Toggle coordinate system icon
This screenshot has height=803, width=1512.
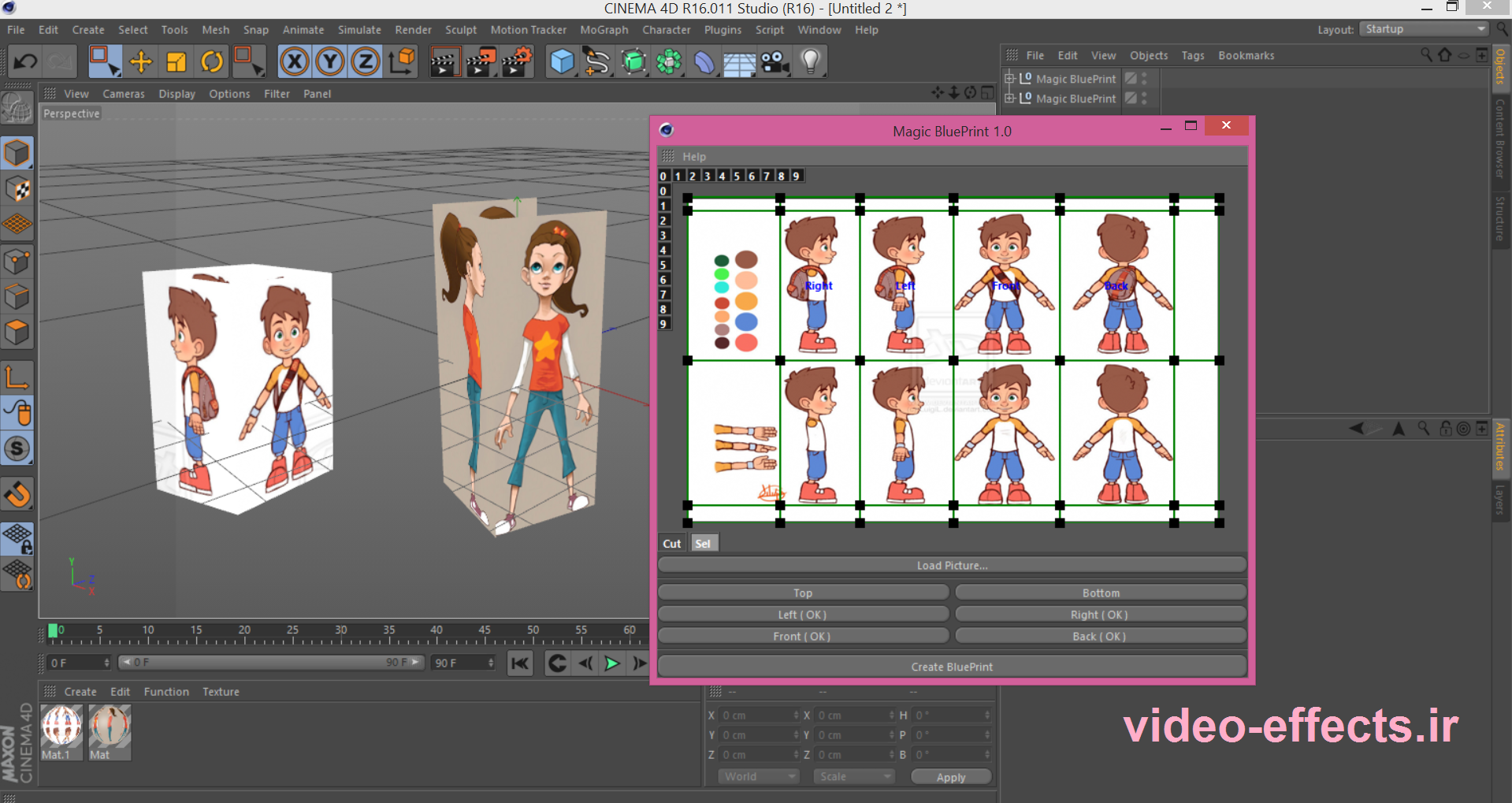pos(402,61)
